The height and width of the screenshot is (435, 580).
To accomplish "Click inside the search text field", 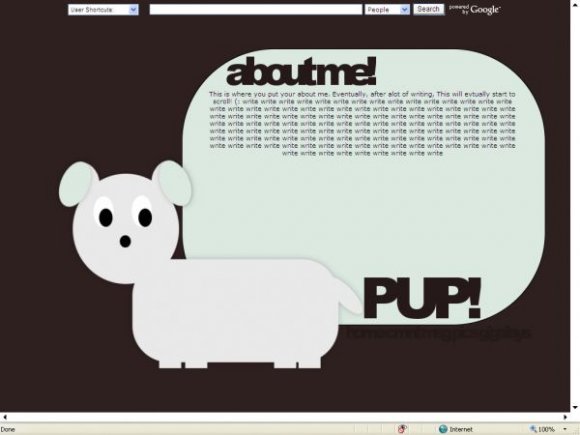I will [x=256, y=10].
